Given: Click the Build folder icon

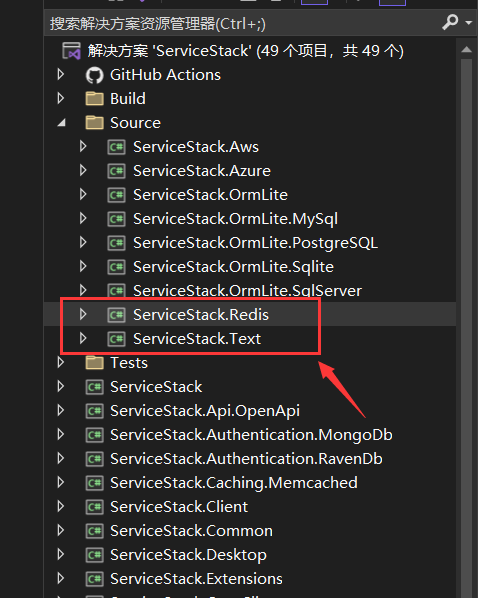Looking at the screenshot, I should tap(94, 98).
